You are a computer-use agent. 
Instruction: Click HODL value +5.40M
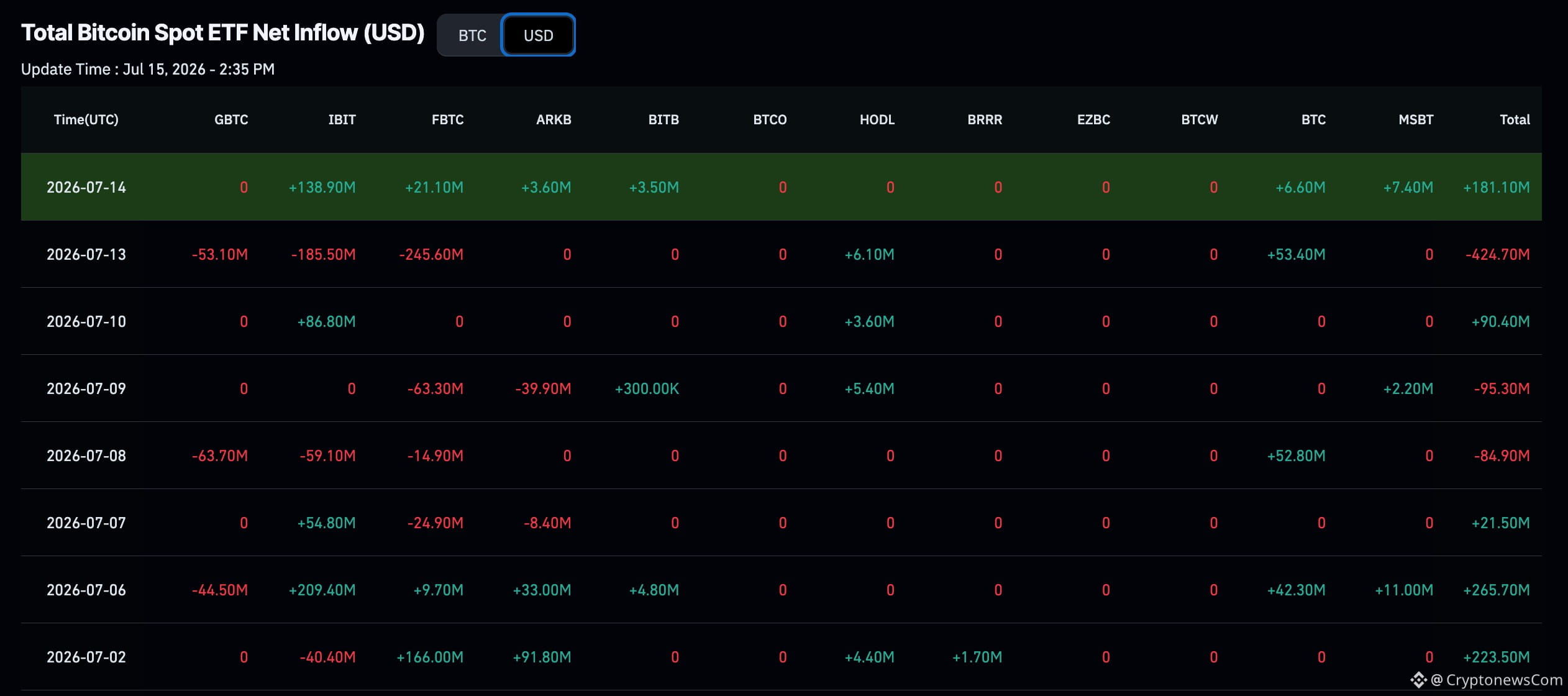click(x=869, y=388)
